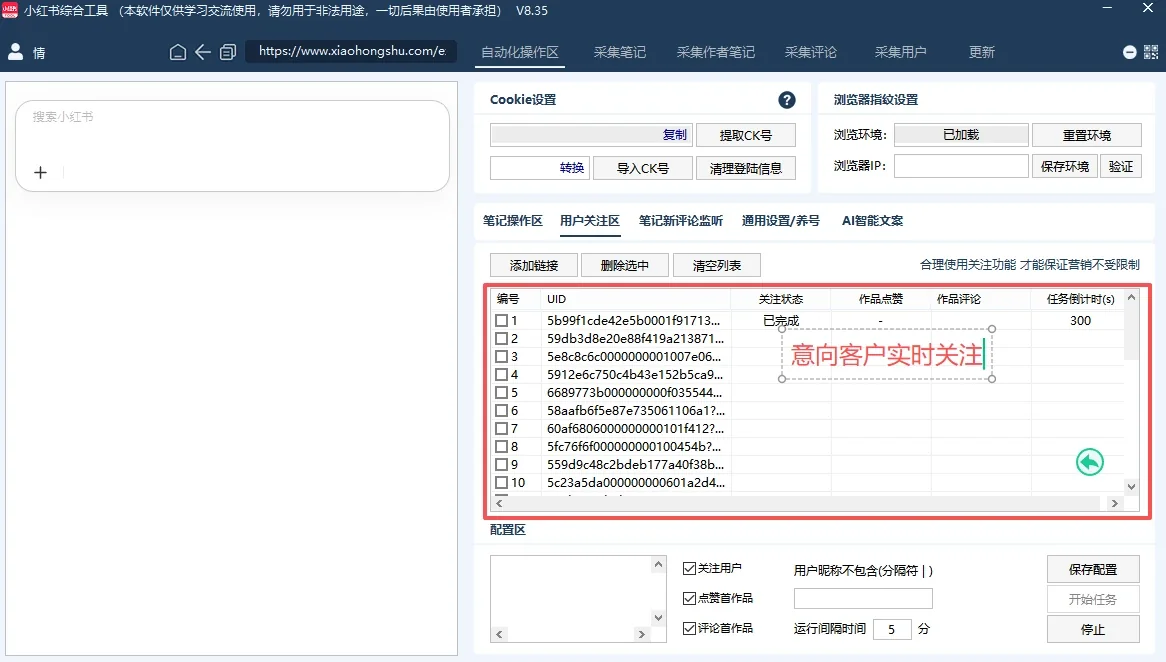Viewport: 1166px width, 662px height.
Task: Click UID table scroll-up arrow
Action: click(1131, 298)
